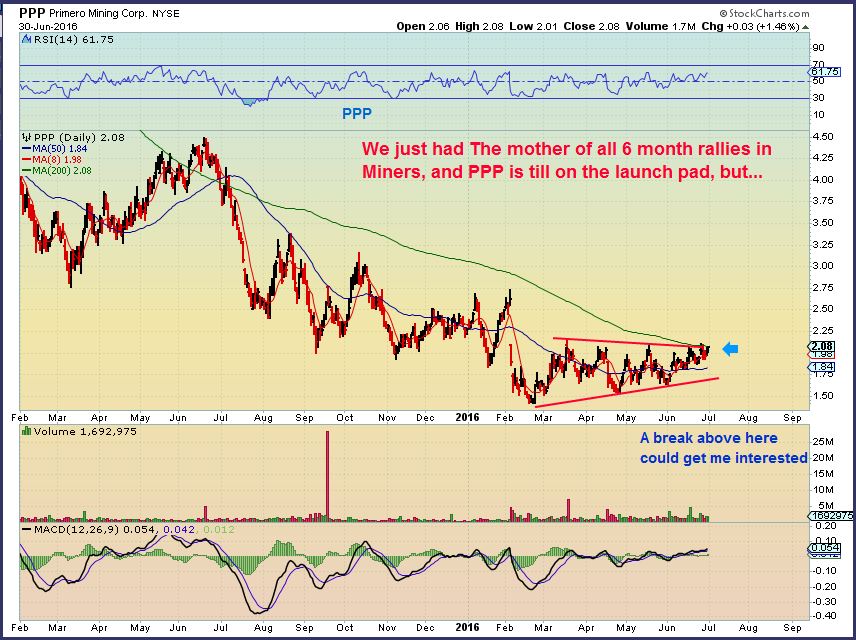Click the RSI(14) indicator icon
The width and height of the screenshot is (856, 640).
coord(27,39)
